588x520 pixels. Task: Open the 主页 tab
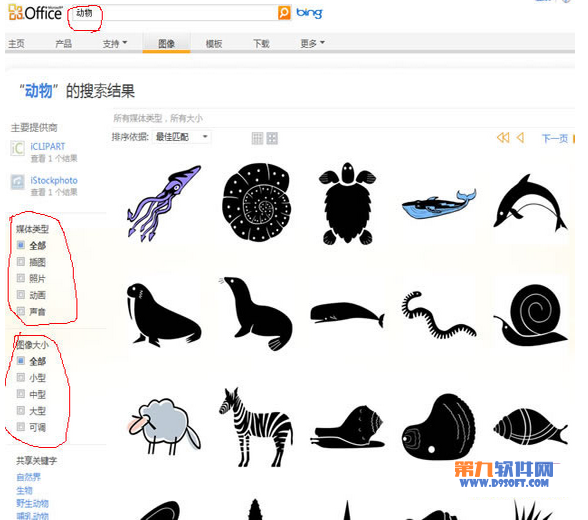tap(16, 43)
